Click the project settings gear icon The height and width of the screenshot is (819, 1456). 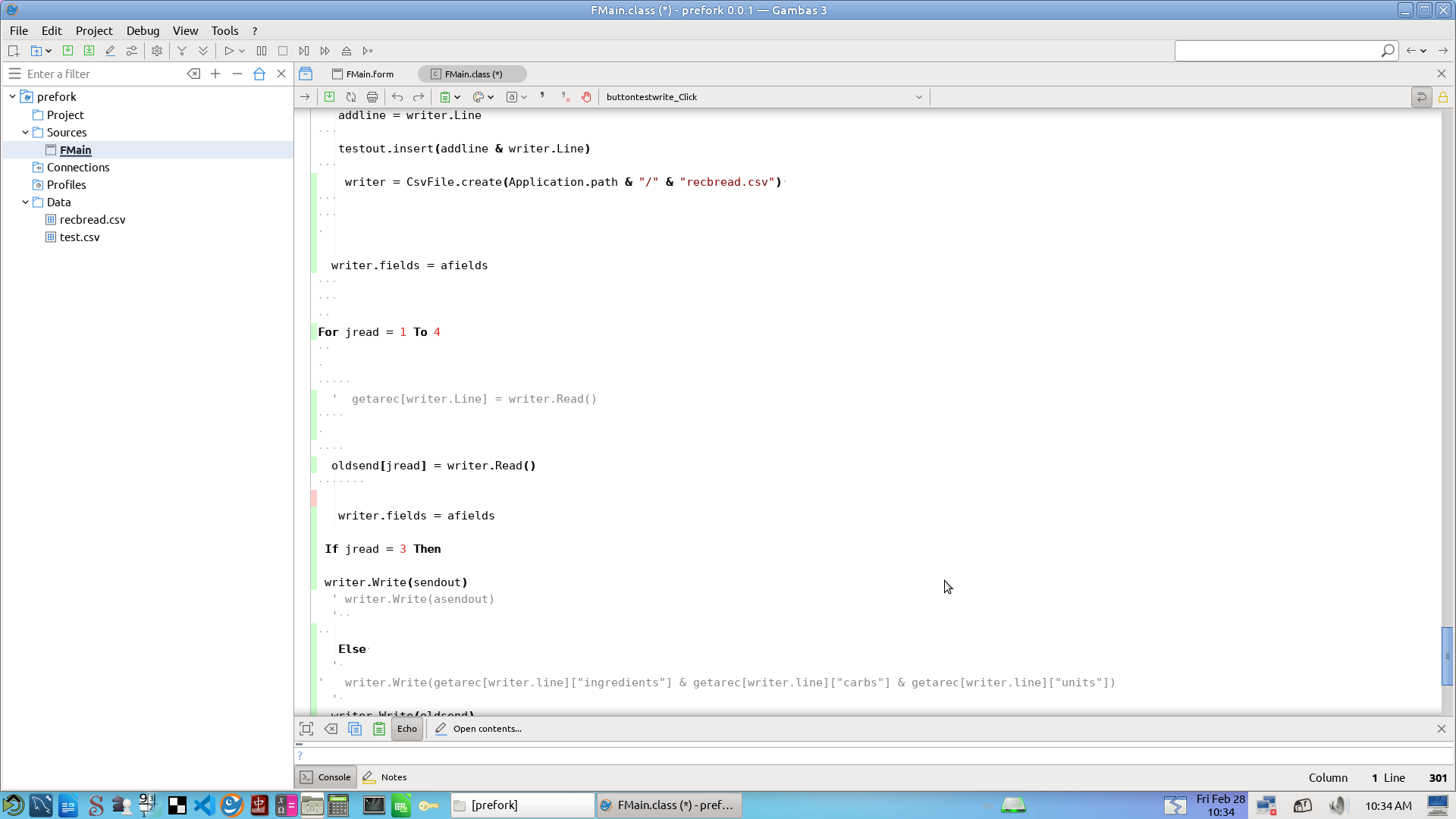[x=157, y=51]
